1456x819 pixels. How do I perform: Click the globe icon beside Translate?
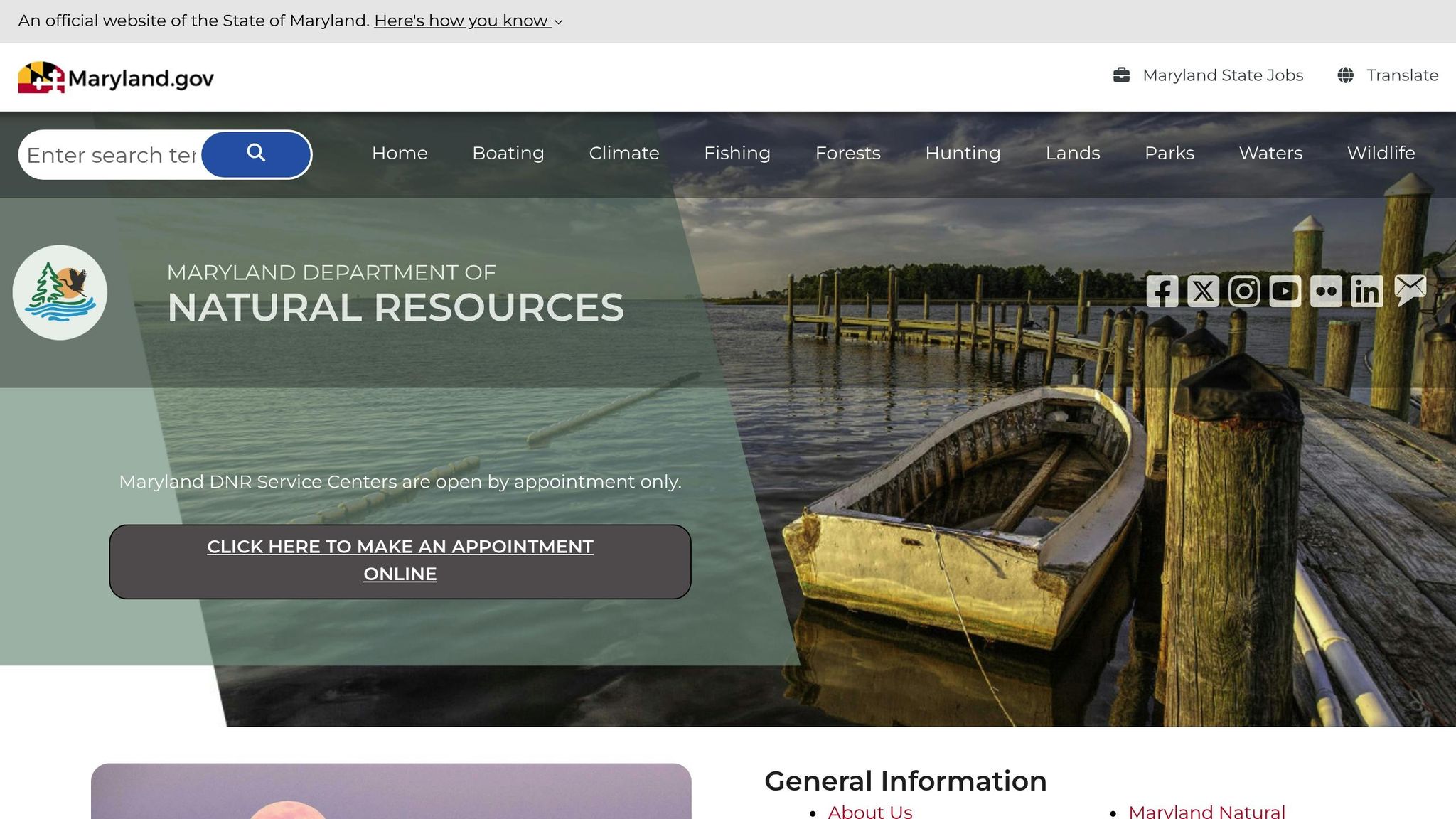pos(1345,75)
